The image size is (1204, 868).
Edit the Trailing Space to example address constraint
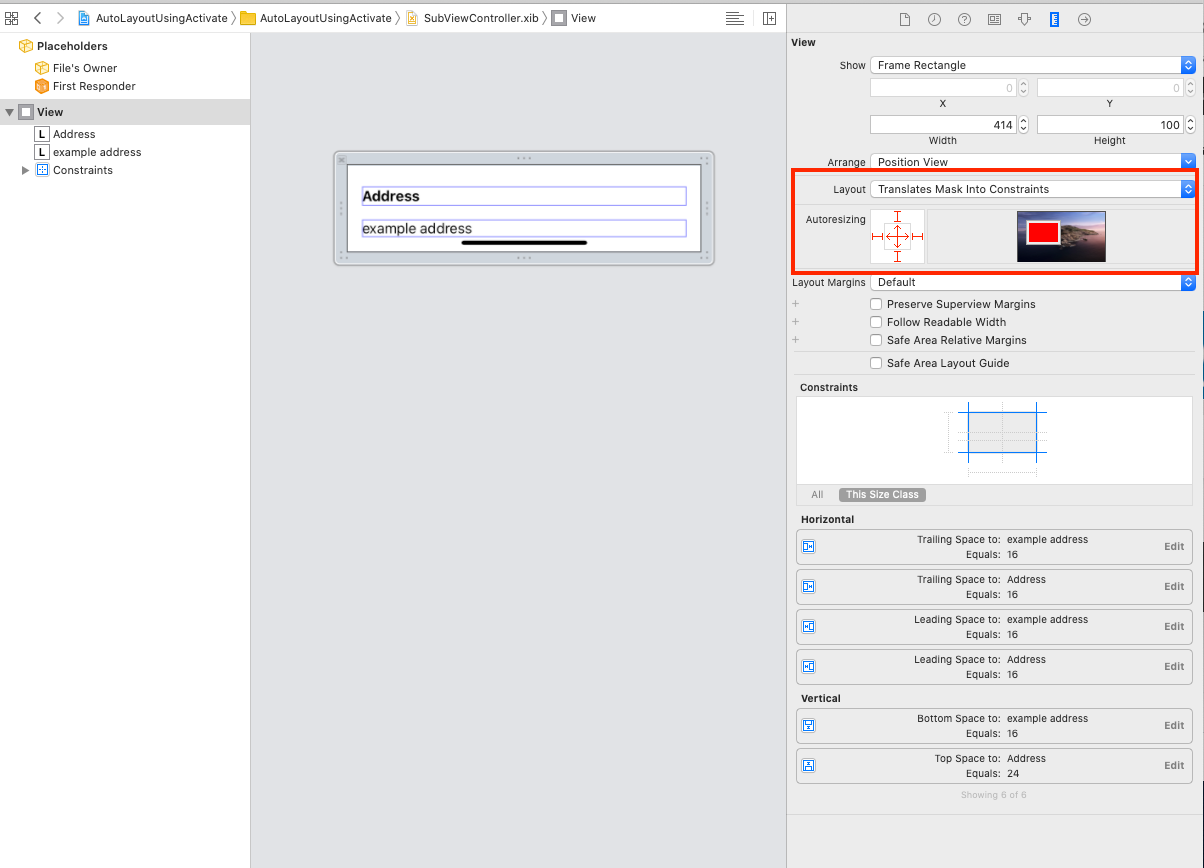pos(1172,546)
